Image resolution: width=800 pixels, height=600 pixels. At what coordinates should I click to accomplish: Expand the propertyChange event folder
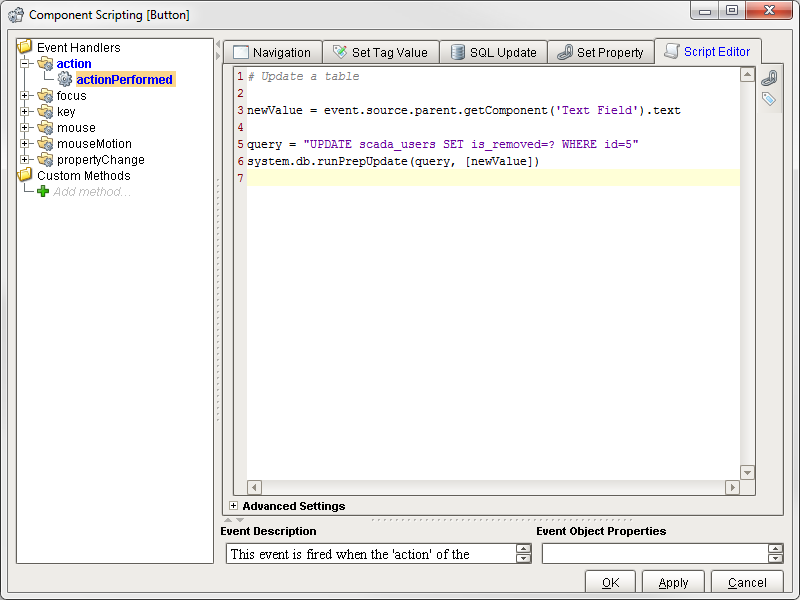click(x=25, y=159)
